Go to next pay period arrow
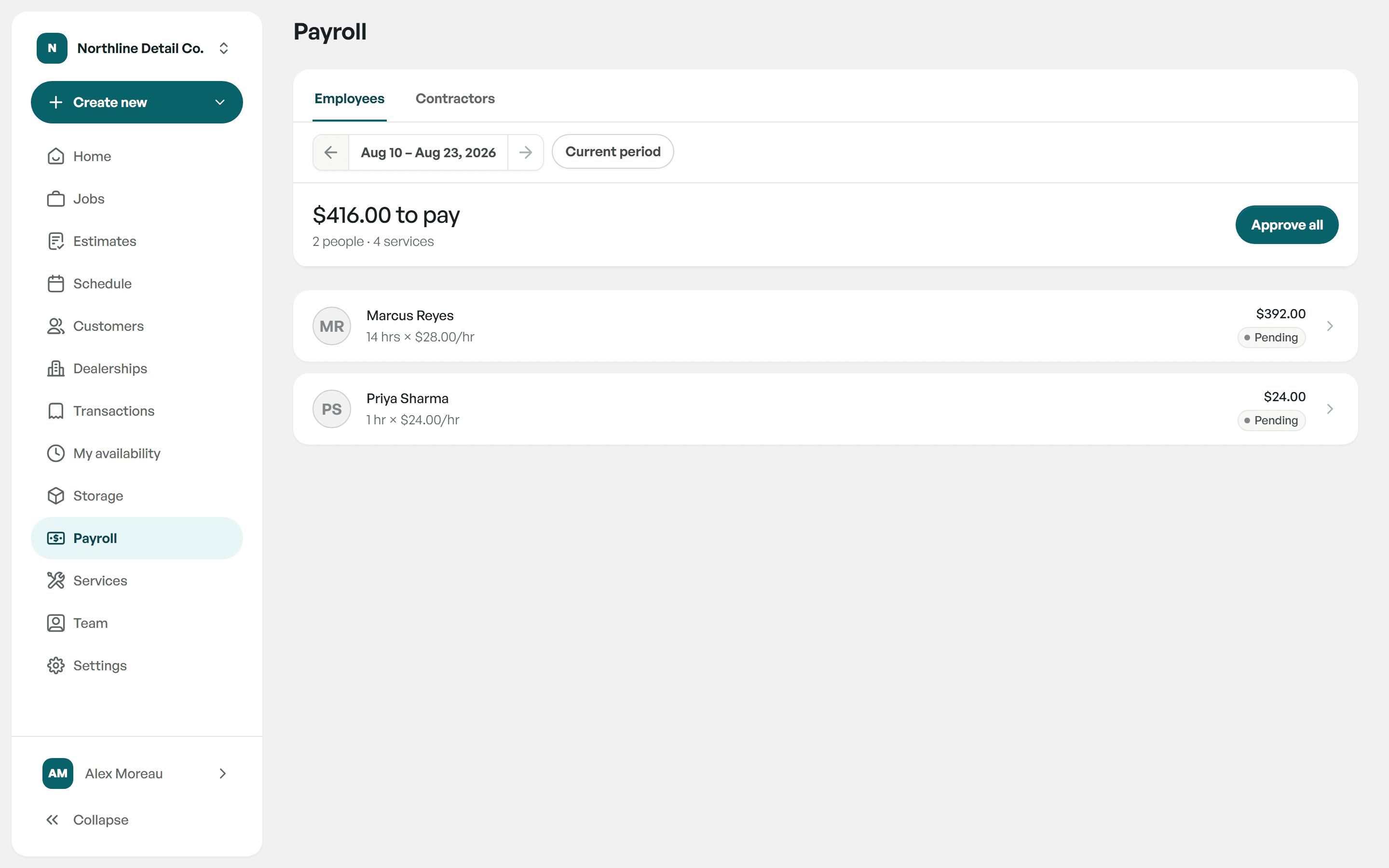The image size is (1389, 868). point(525,152)
